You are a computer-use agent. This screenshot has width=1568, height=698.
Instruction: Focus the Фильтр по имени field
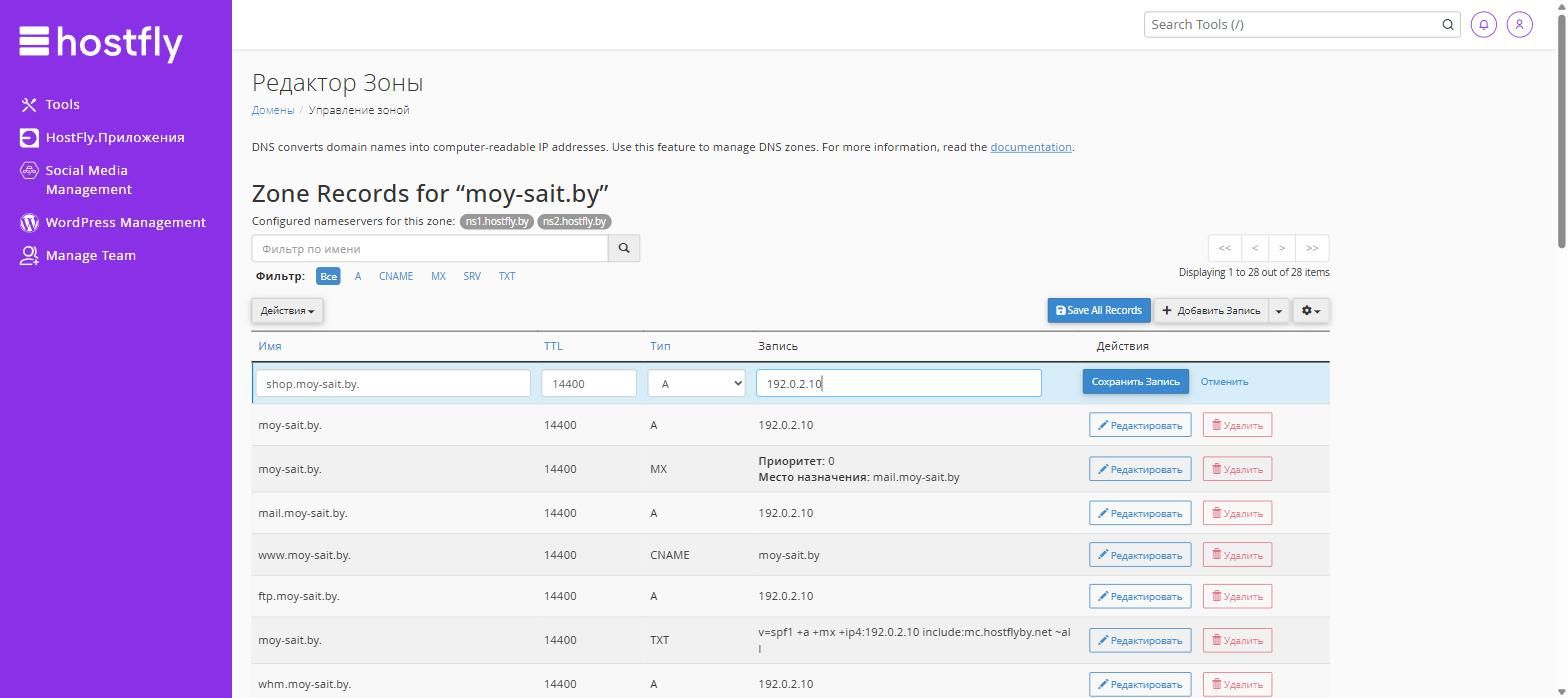point(430,248)
